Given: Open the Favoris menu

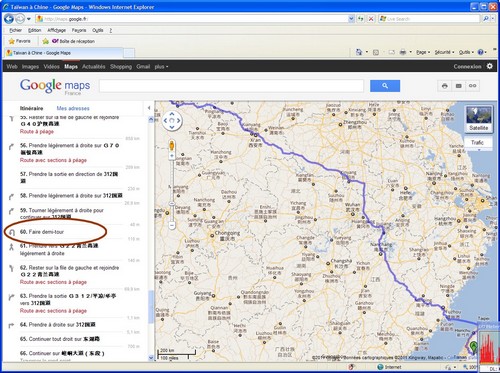Looking at the screenshot, I should tap(79, 30).
